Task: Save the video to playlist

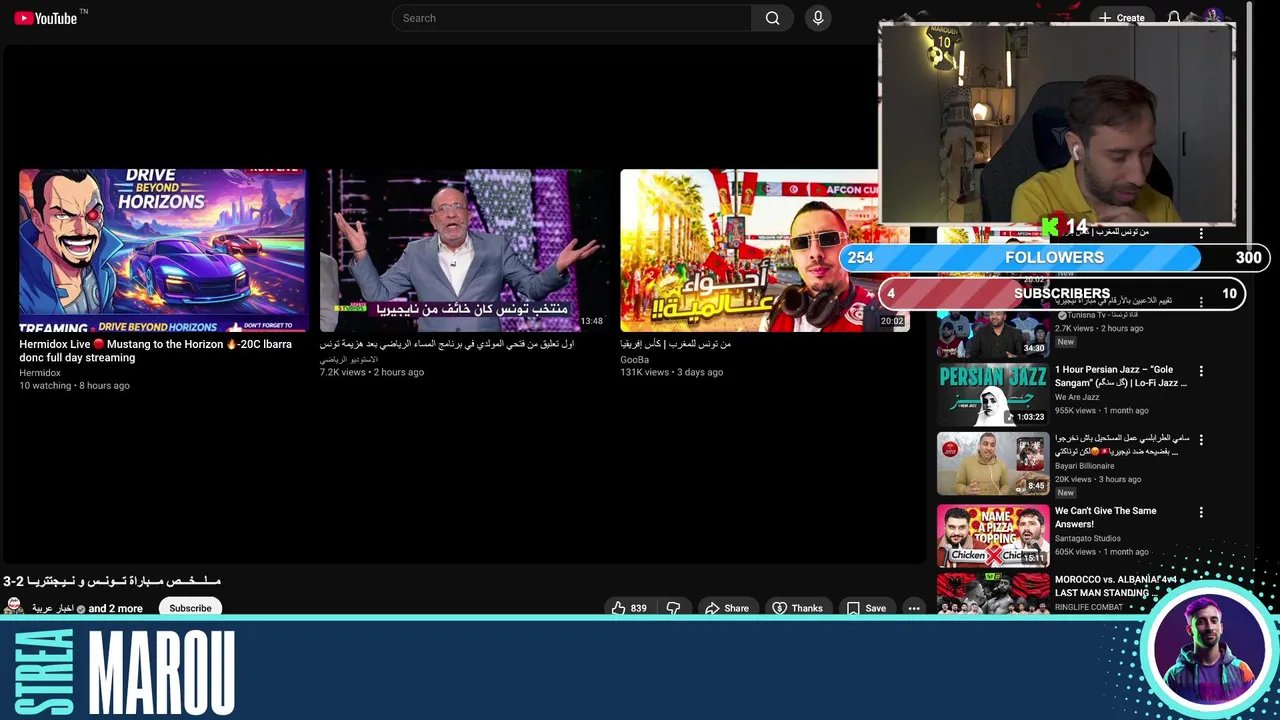Action: coord(866,608)
